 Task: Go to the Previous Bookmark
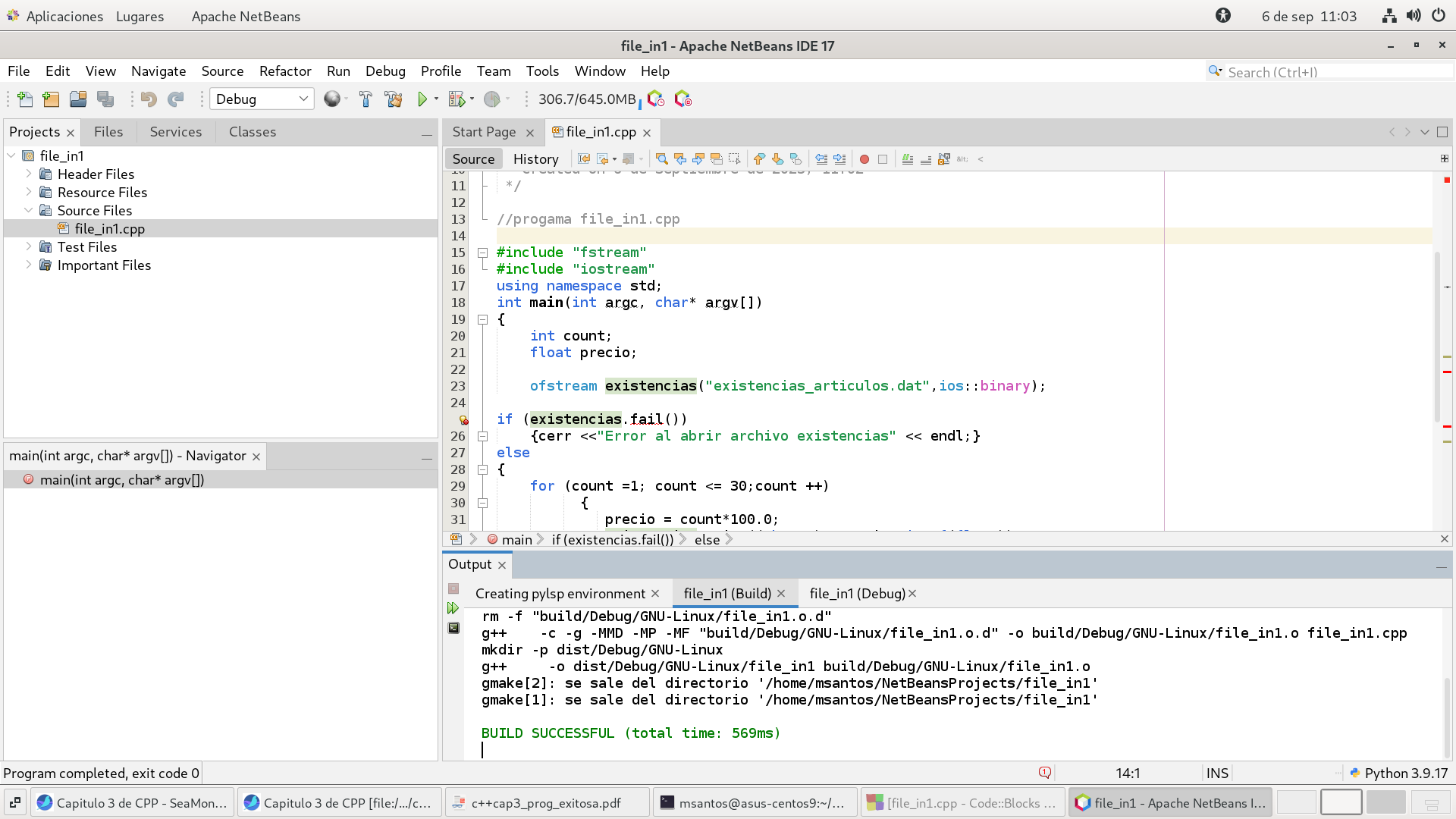759,159
